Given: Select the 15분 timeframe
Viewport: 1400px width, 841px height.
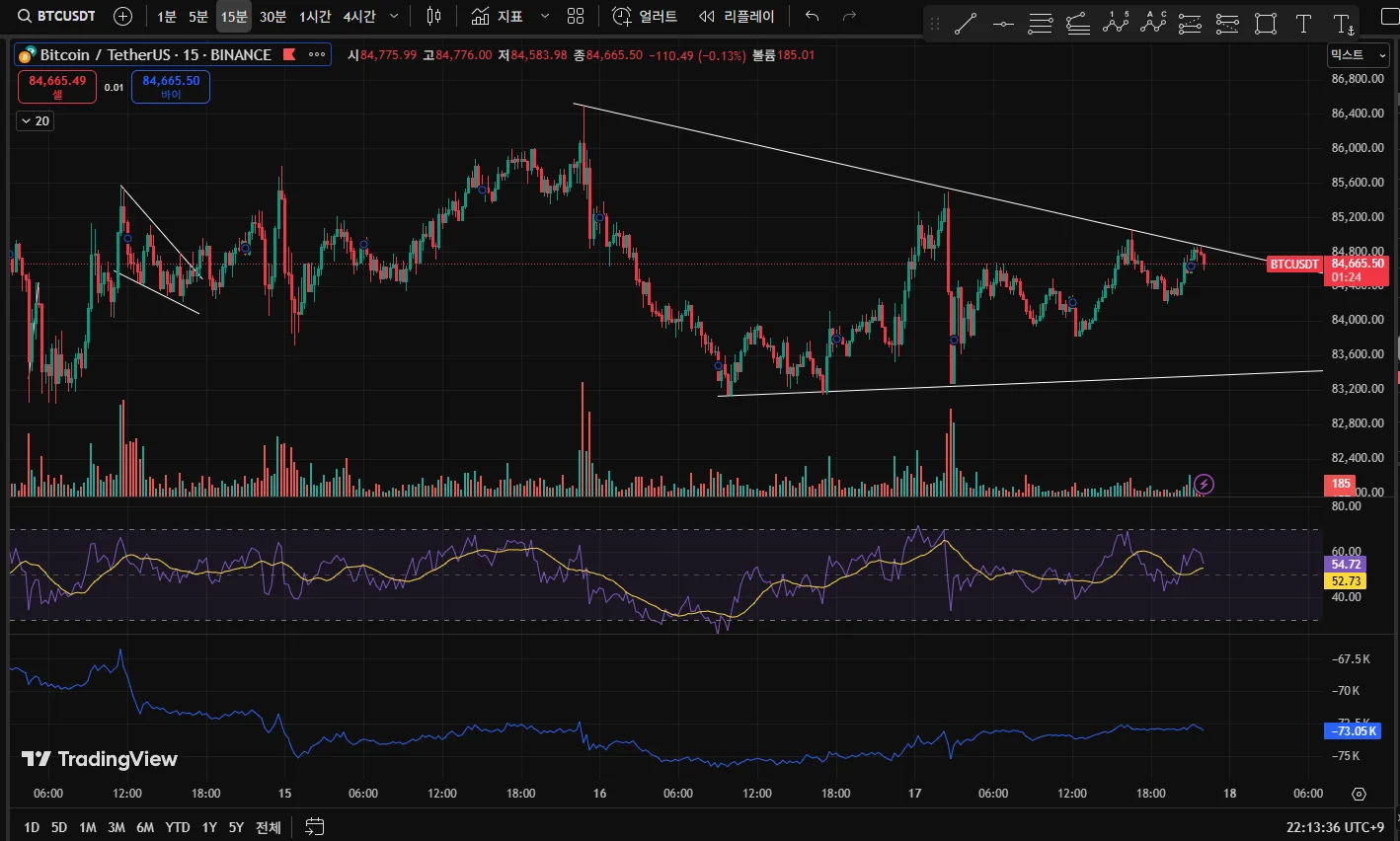Looking at the screenshot, I should coord(234,16).
